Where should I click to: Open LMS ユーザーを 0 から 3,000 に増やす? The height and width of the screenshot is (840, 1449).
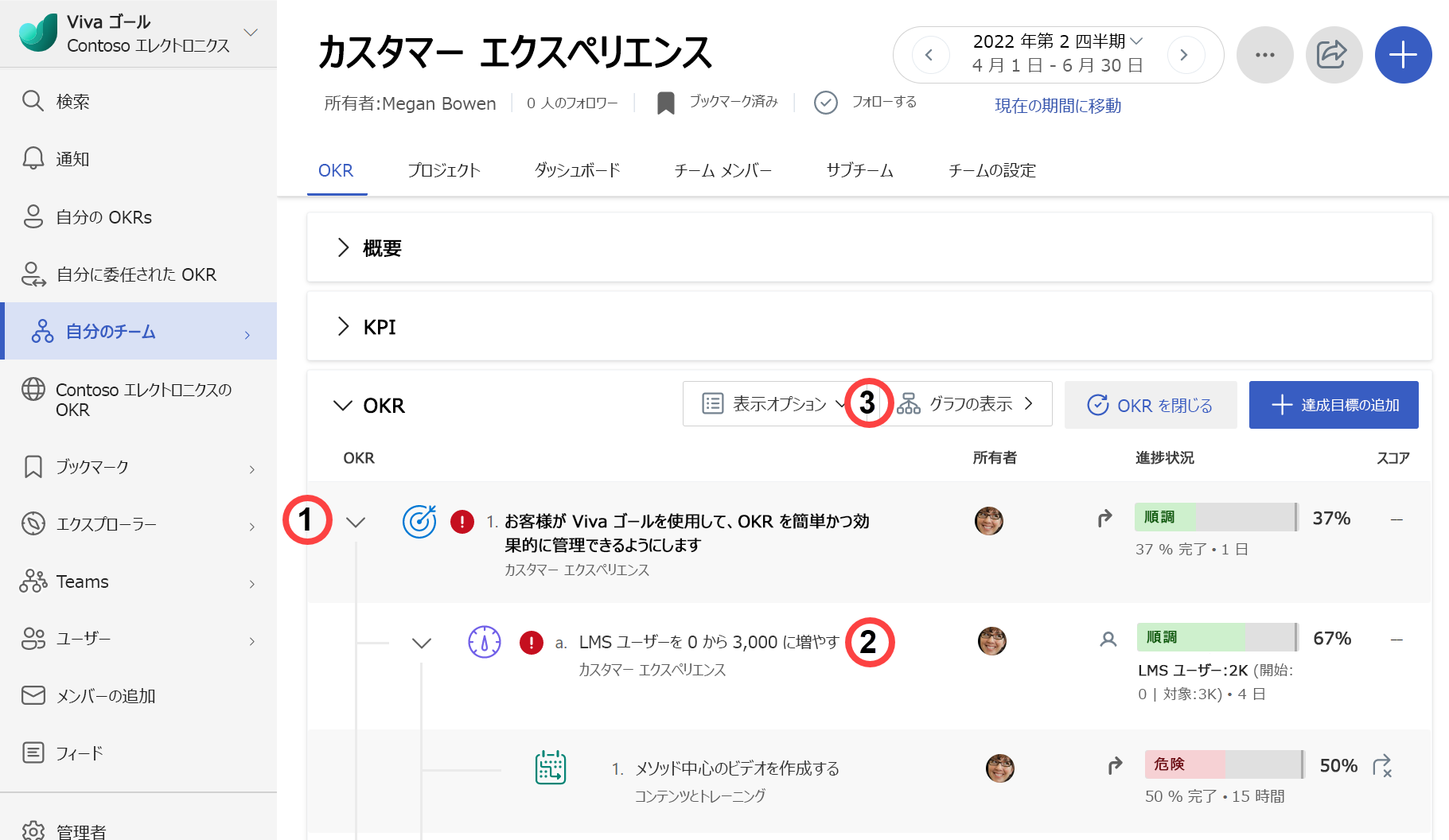(709, 642)
